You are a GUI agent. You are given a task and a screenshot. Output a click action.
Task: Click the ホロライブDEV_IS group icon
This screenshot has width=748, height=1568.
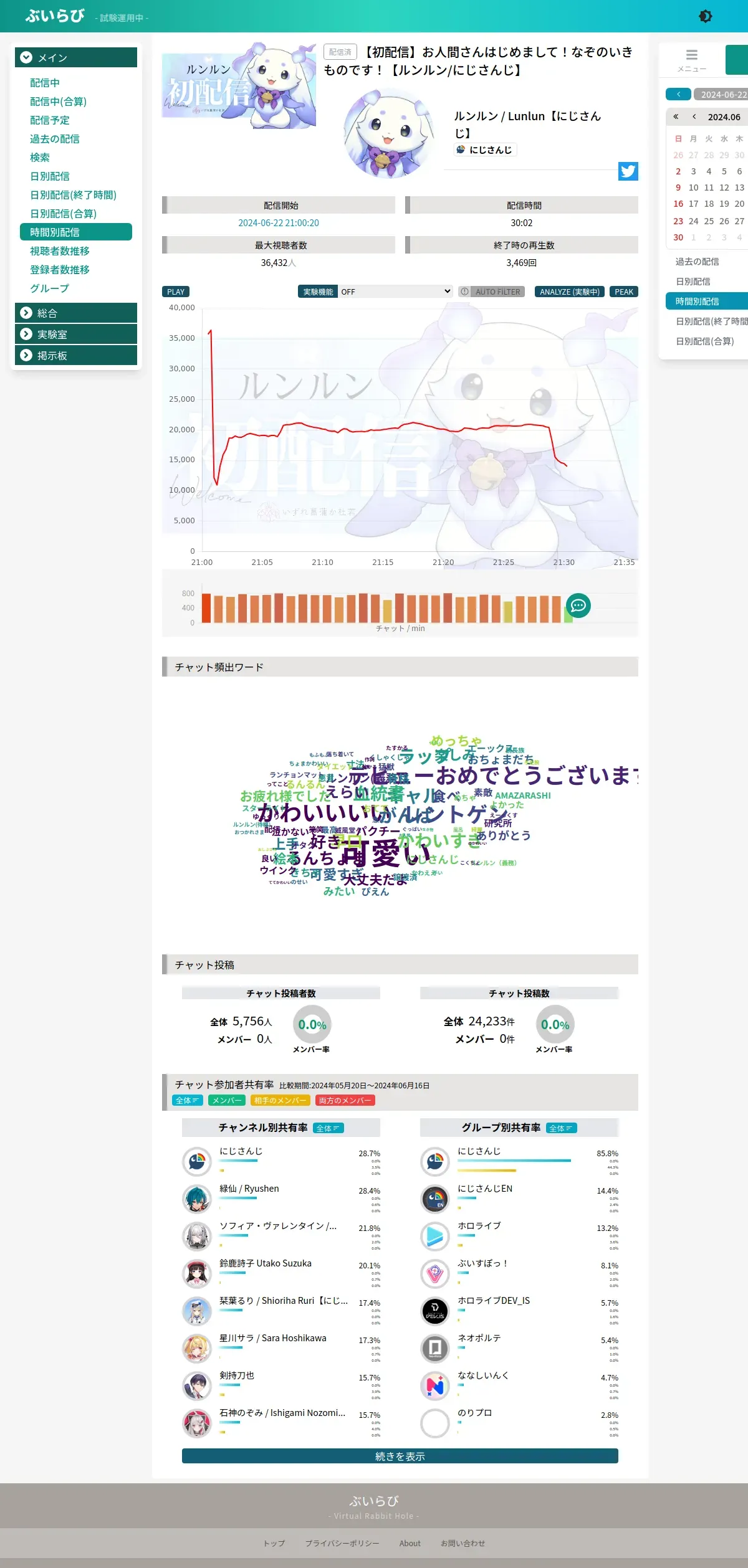click(x=435, y=1311)
